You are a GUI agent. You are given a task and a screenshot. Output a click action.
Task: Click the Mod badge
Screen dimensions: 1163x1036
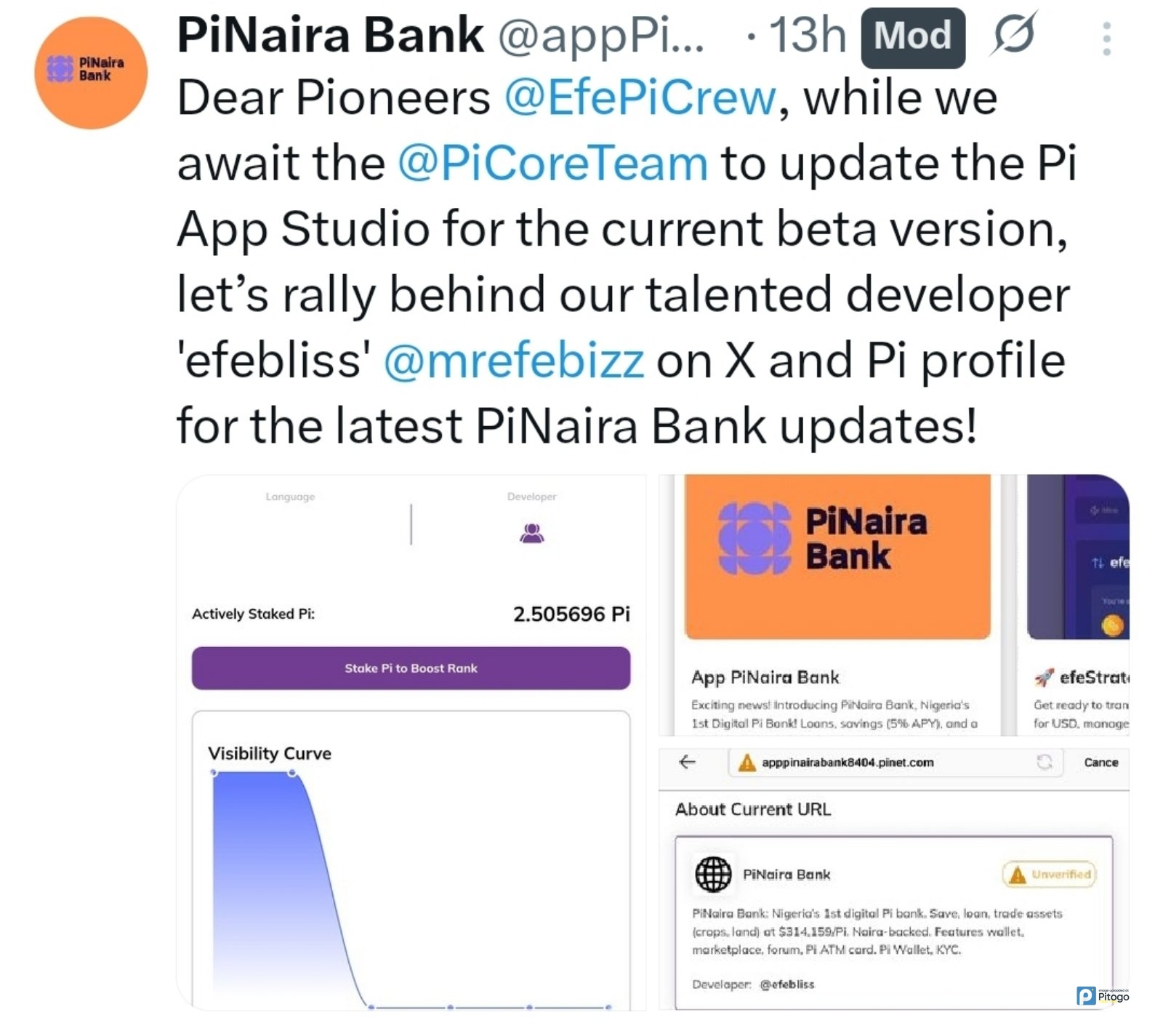coord(912,36)
